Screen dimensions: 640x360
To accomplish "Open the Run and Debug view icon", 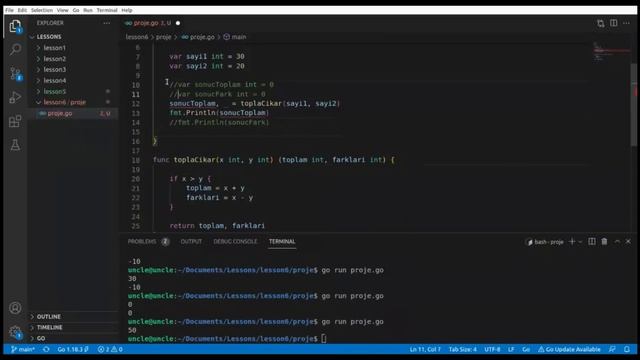I will click(15, 97).
